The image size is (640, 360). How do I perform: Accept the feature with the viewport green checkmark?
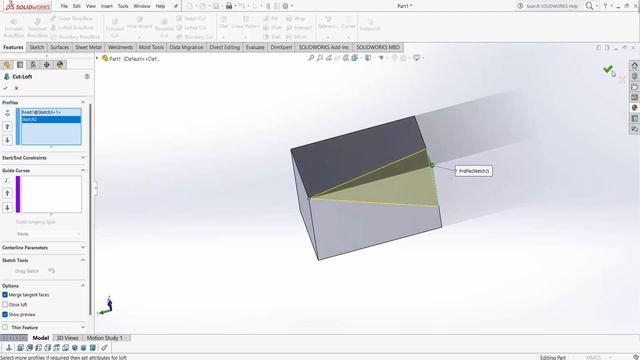point(608,69)
